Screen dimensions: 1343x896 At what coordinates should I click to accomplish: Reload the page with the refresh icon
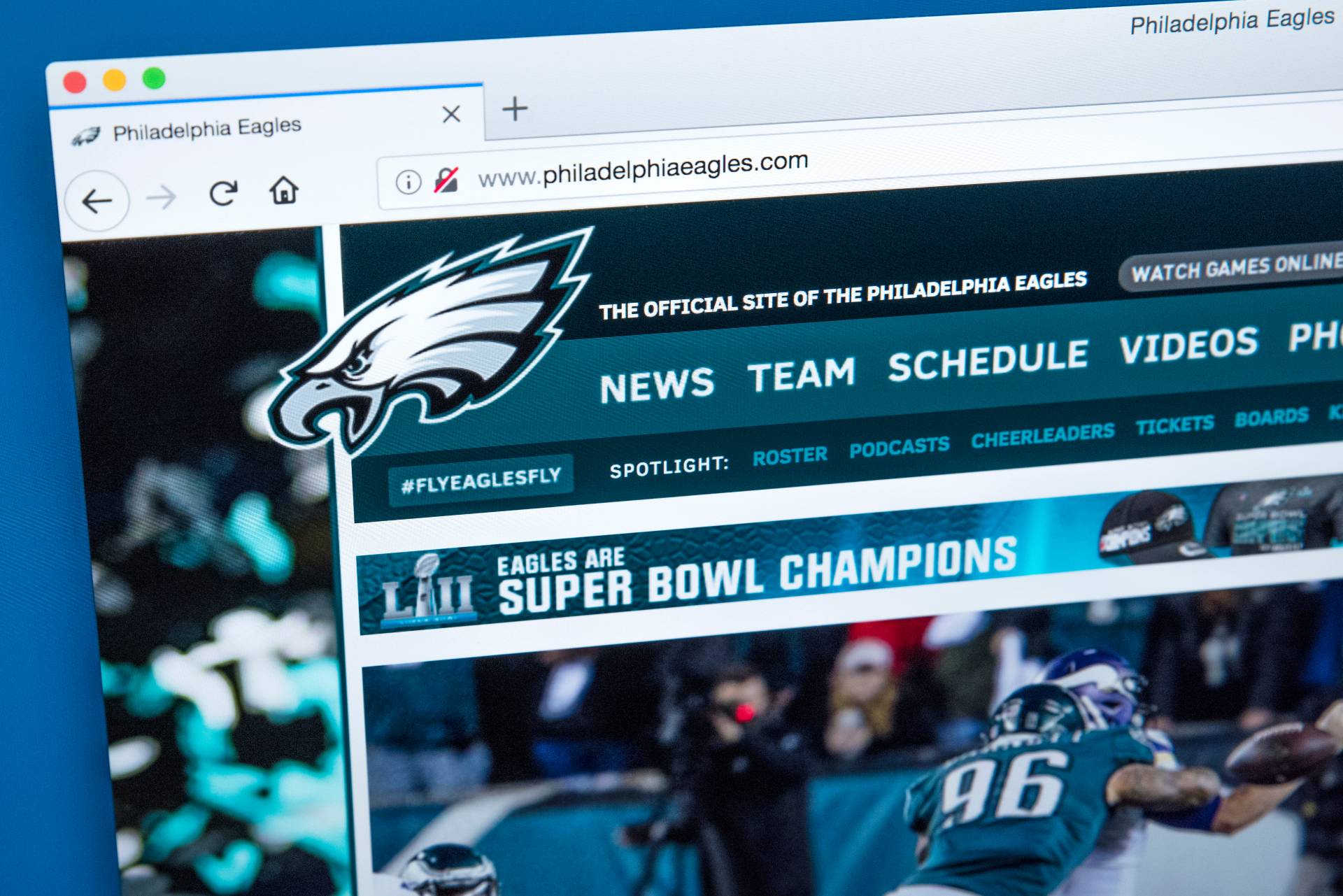tap(224, 192)
